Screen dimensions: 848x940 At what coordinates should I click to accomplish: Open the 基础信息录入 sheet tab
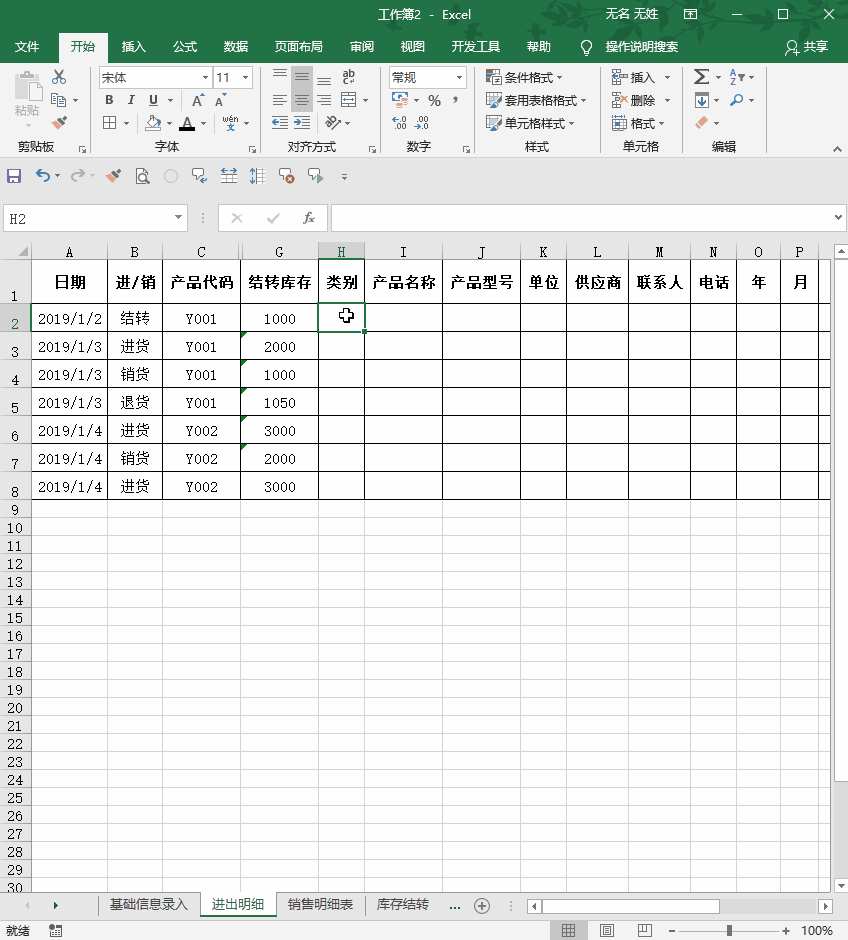149,905
